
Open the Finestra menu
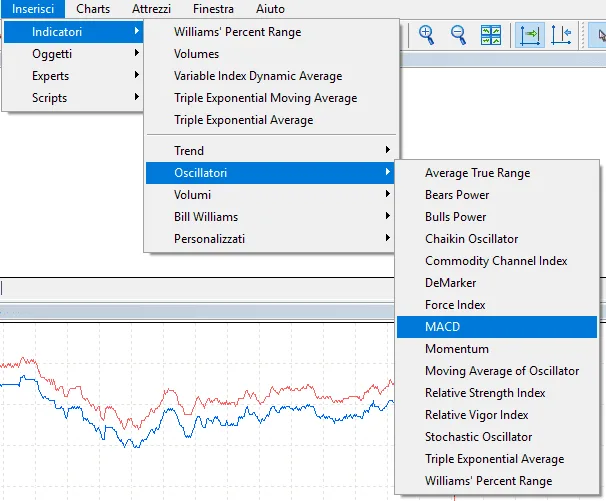coord(213,9)
